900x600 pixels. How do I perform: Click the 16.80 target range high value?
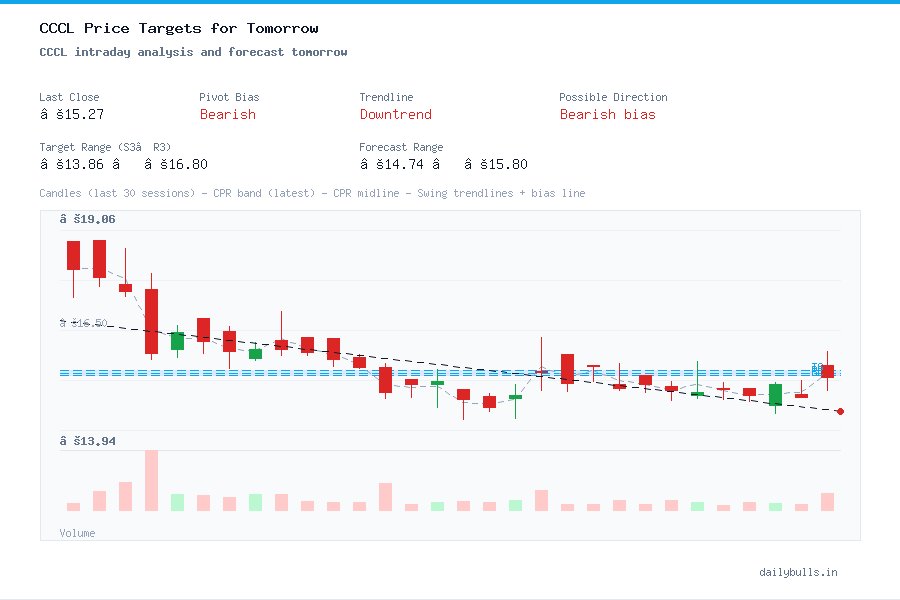176,164
